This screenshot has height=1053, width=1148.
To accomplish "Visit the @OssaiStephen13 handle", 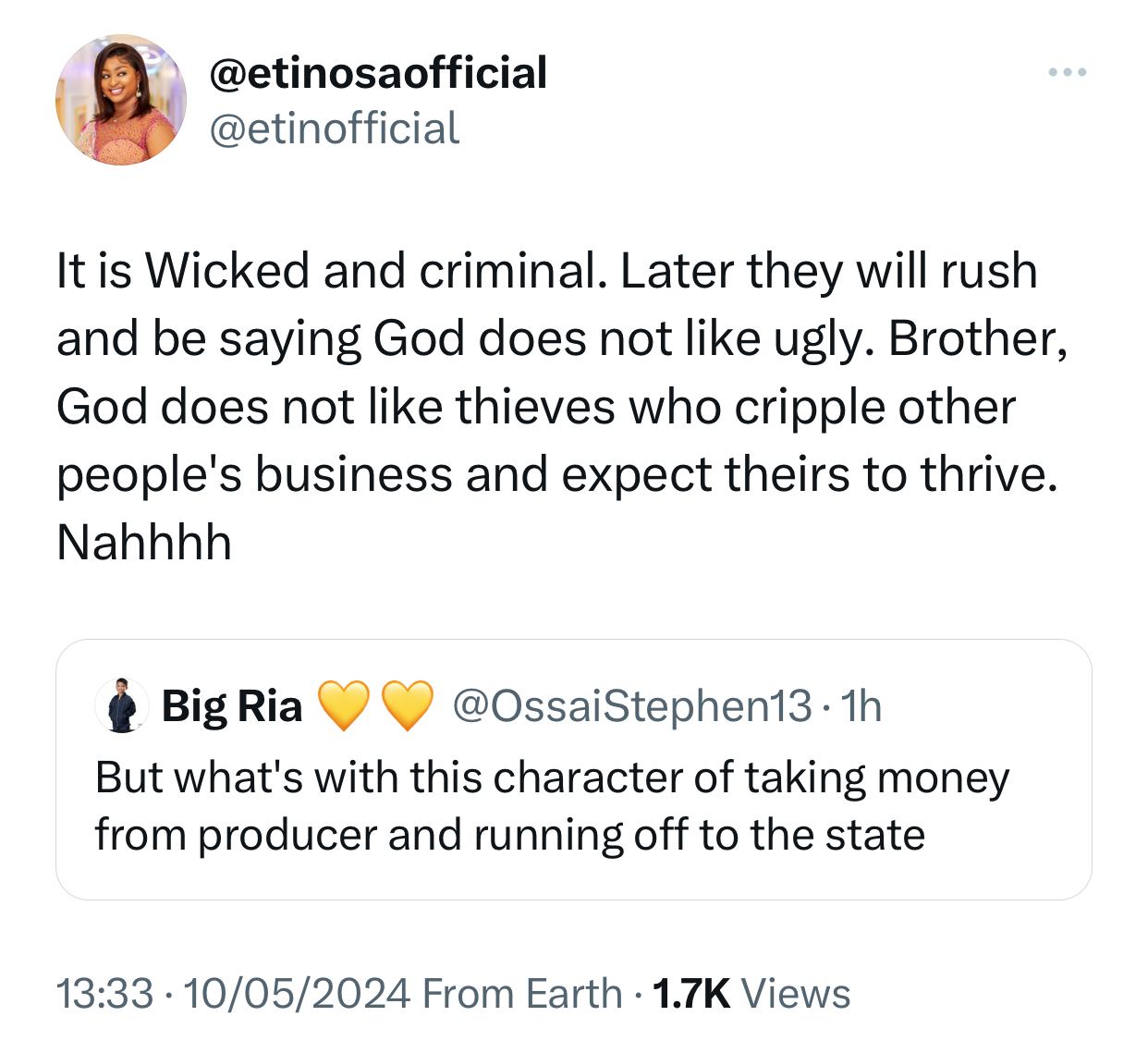I will point(631,706).
